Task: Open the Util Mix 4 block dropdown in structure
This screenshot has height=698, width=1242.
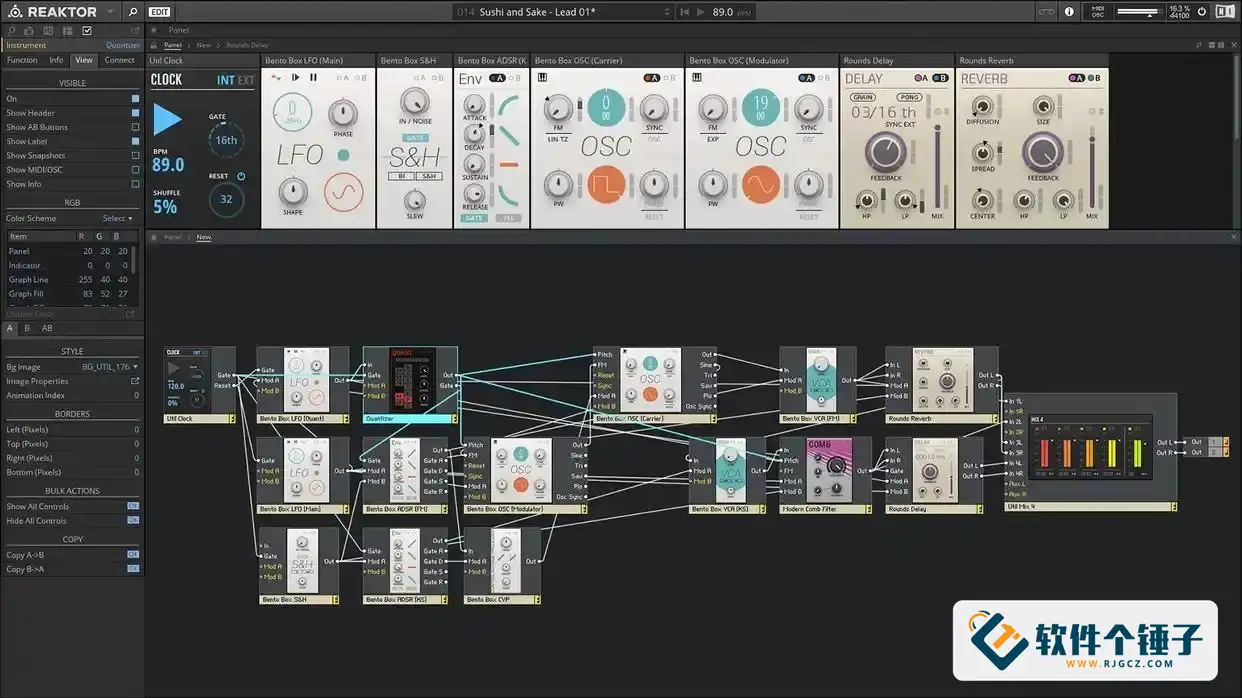Action: (x=1173, y=507)
